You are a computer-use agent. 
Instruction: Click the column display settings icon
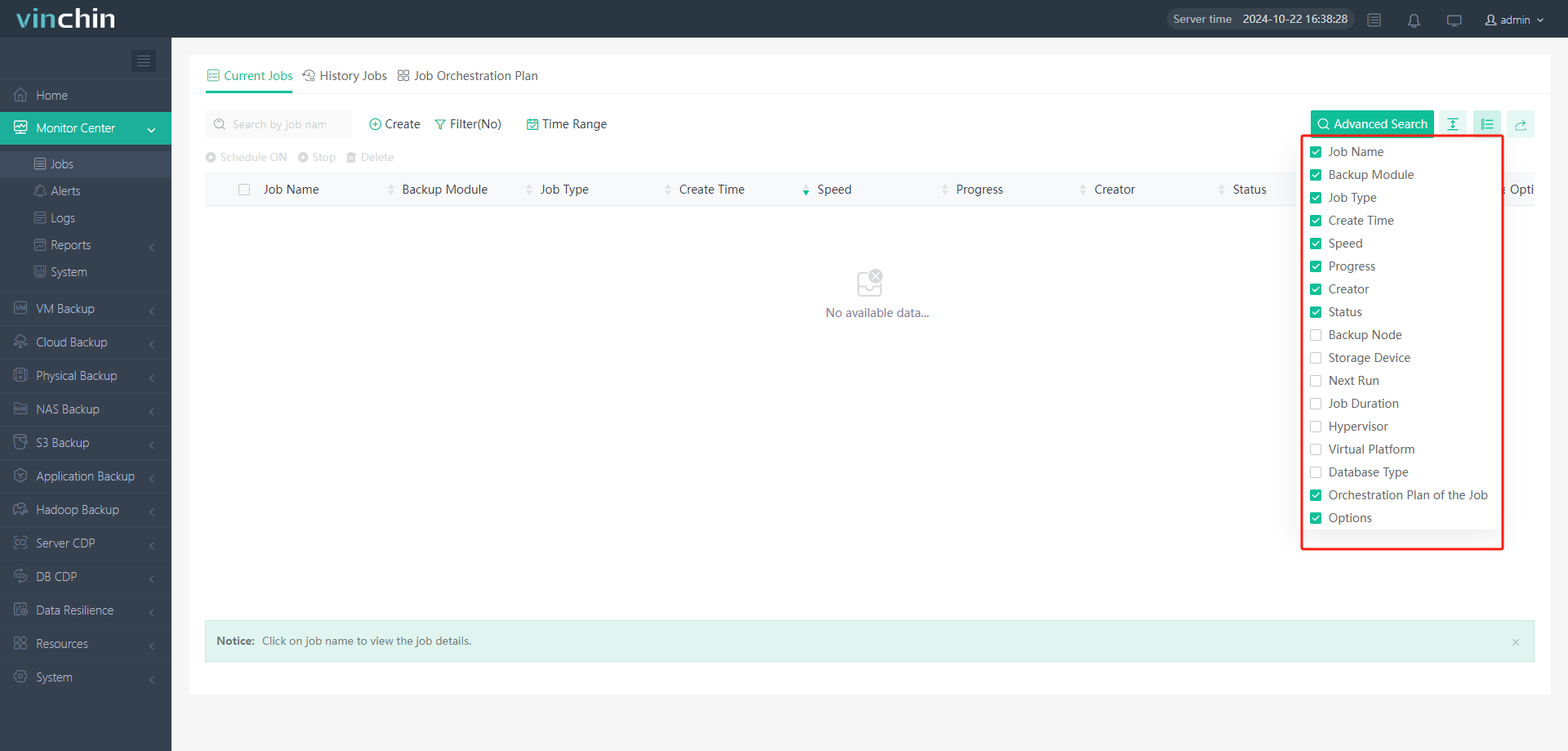tap(1486, 124)
